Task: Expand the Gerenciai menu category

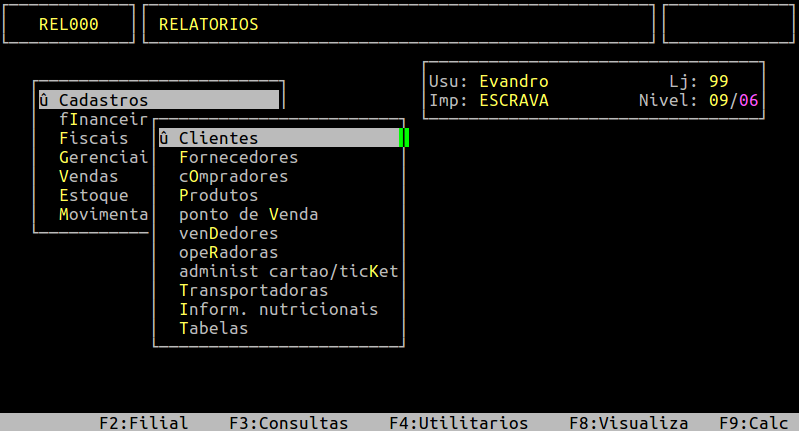Action: pos(103,157)
